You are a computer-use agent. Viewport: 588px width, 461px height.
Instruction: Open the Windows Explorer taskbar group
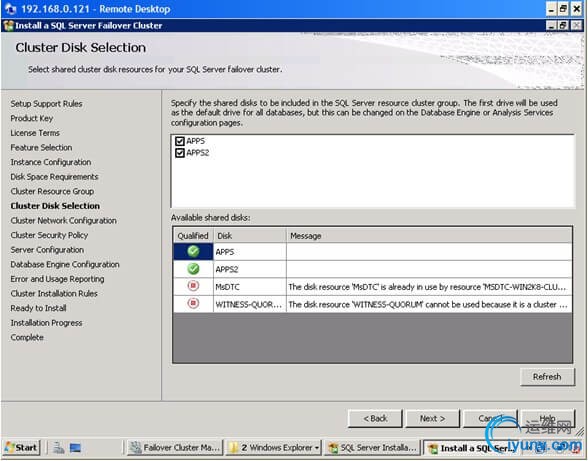(x=273, y=447)
